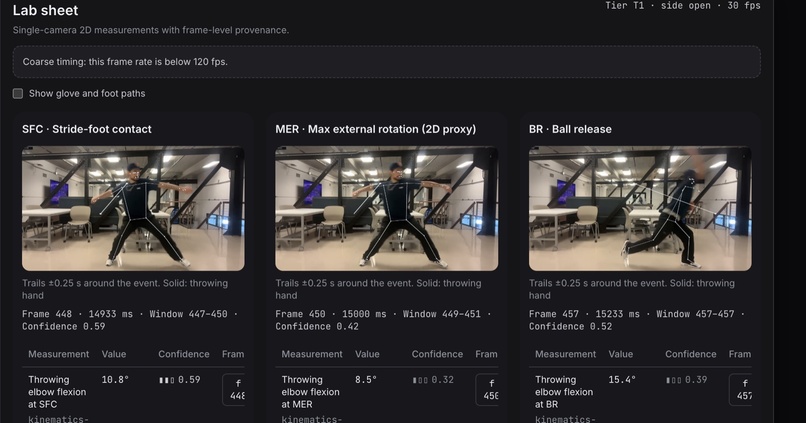The image size is (806, 423).
Task: Click the 10.8° value in SFC table
Action: [115, 380]
